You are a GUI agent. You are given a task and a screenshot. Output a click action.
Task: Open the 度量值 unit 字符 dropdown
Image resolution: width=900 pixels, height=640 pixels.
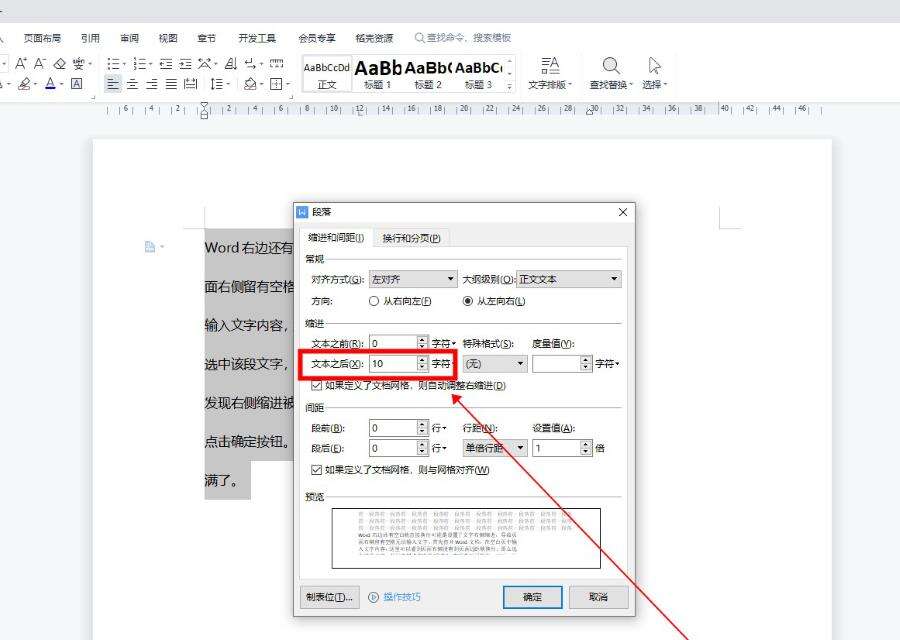607,363
